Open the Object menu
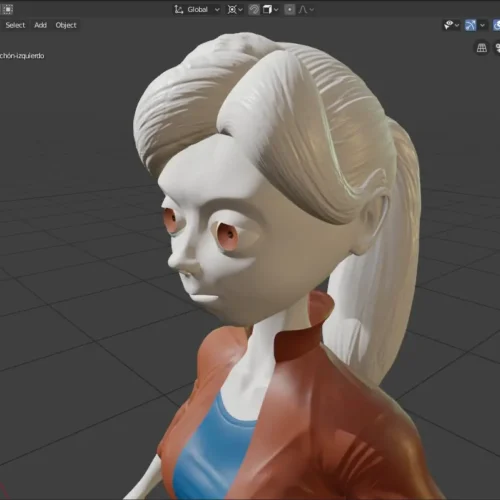This screenshot has height=500, width=500. tap(66, 25)
